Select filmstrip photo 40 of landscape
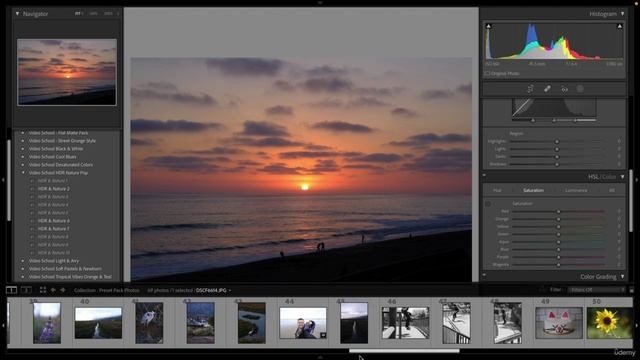Viewport: 640px width, 360px height. (98, 323)
